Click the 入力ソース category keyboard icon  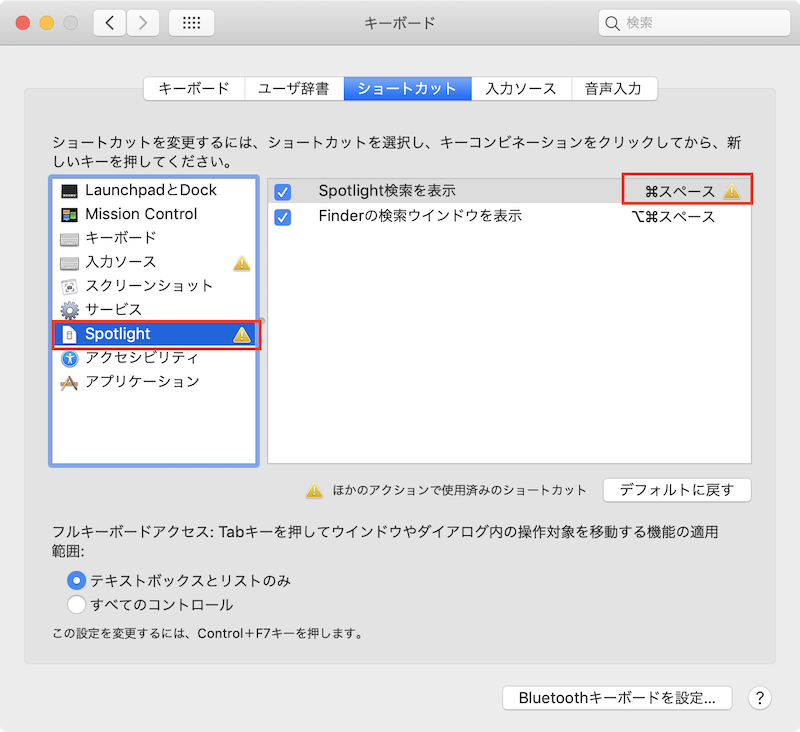point(69,263)
